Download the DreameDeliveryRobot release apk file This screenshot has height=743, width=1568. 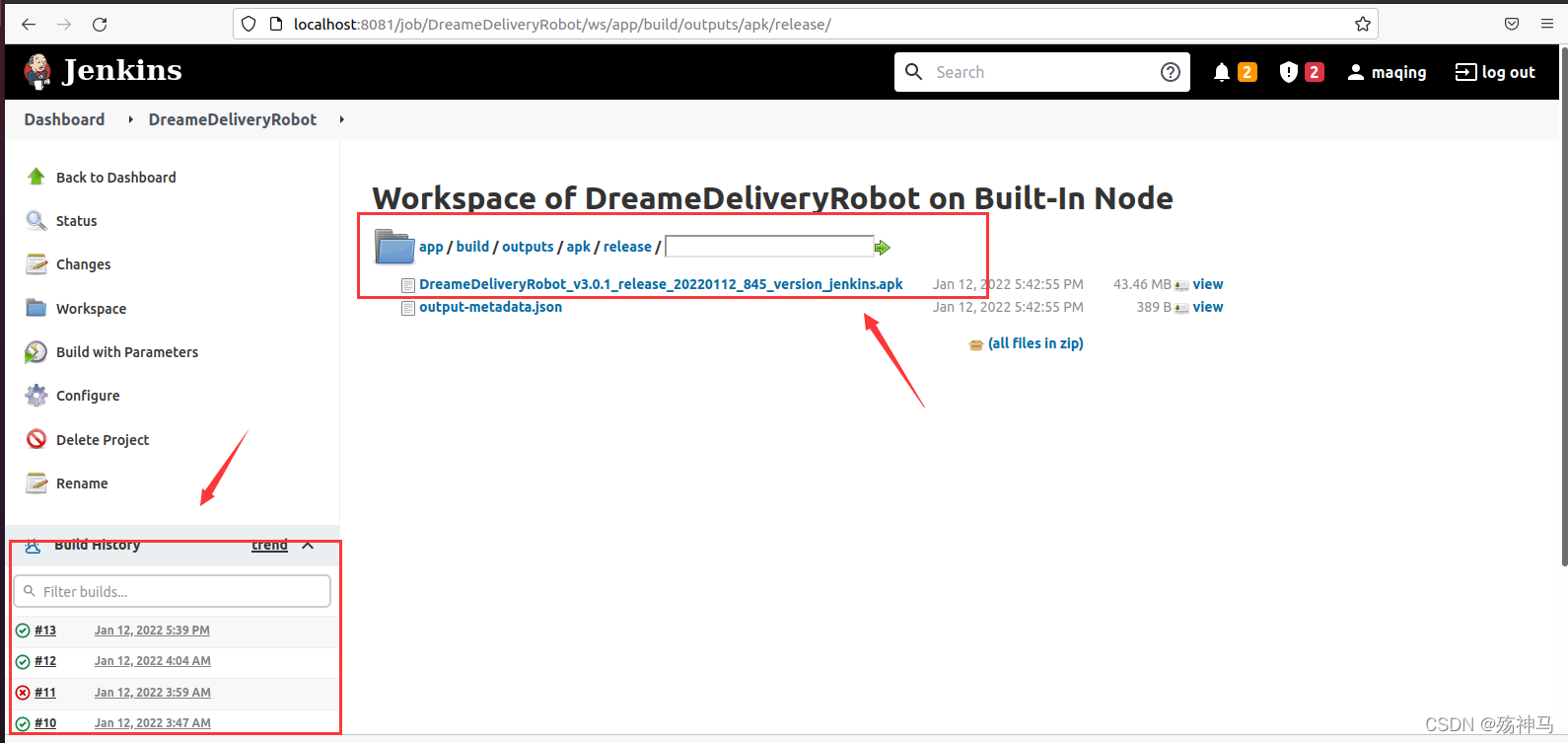(661, 284)
